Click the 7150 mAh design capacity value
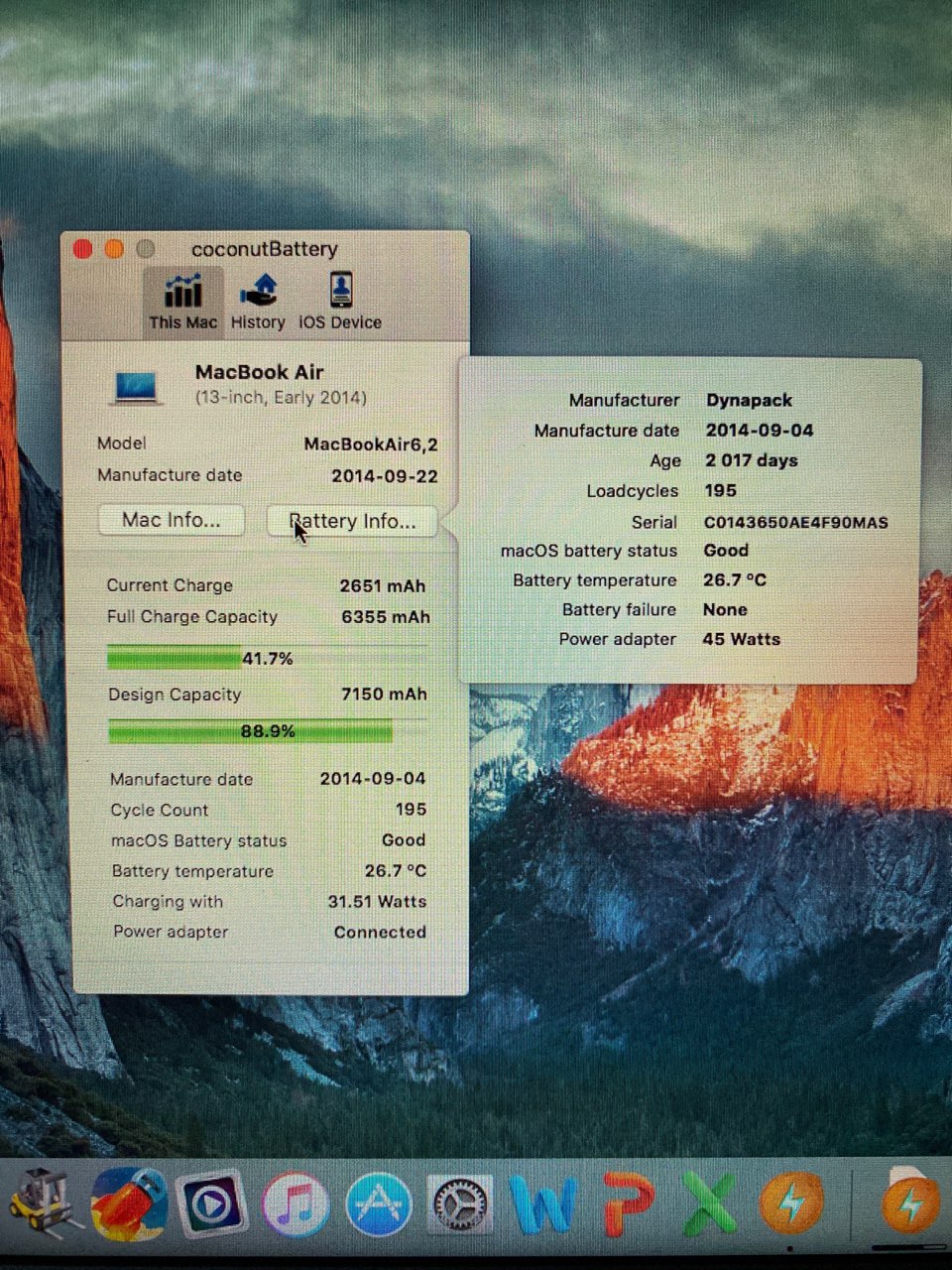952x1270 pixels. pos(384,695)
